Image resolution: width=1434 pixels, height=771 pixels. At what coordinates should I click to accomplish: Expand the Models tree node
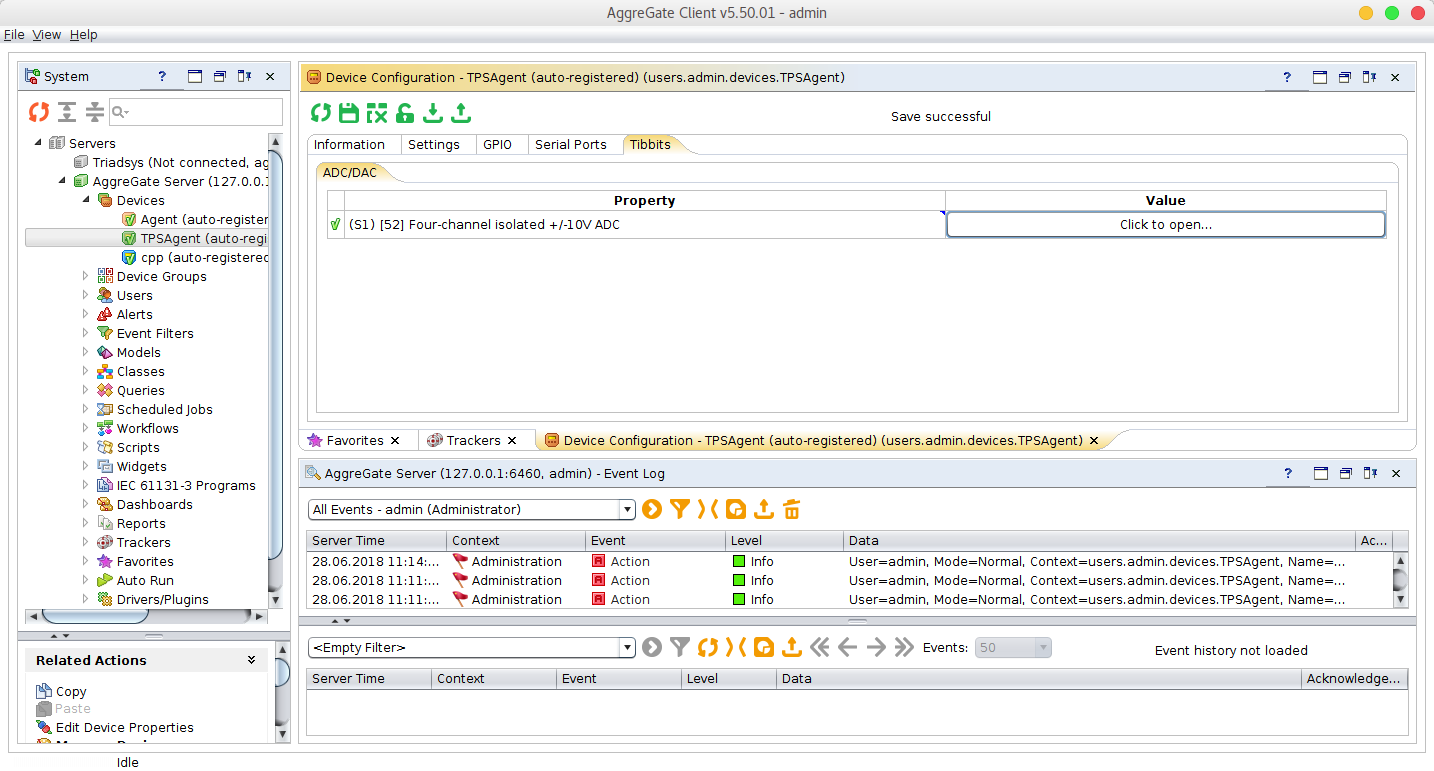tap(86, 352)
